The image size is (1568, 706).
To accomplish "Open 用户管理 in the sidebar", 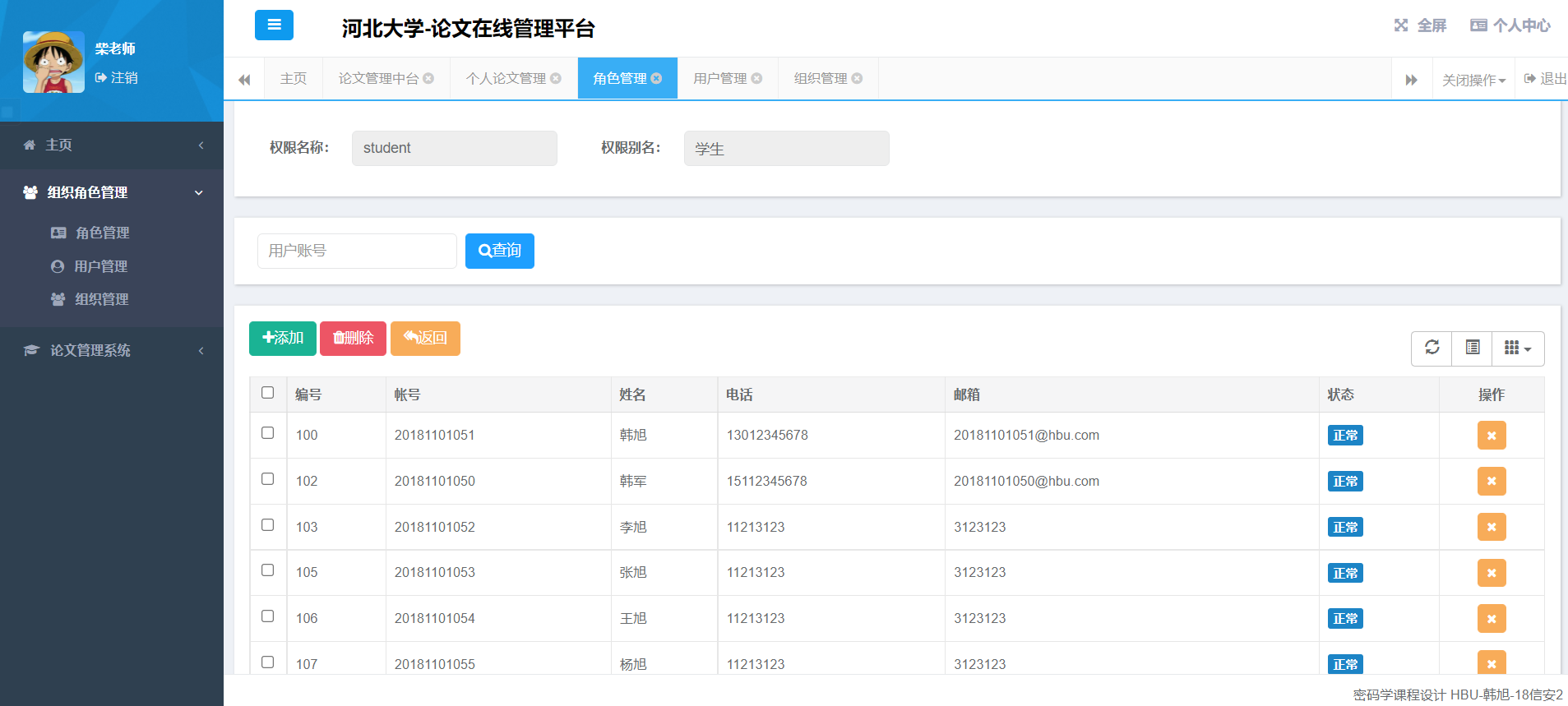I will [x=100, y=266].
